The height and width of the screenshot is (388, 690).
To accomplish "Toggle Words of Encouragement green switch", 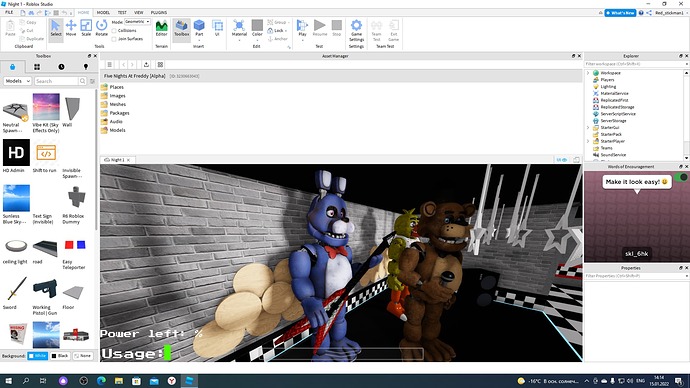I will click(x=681, y=177).
